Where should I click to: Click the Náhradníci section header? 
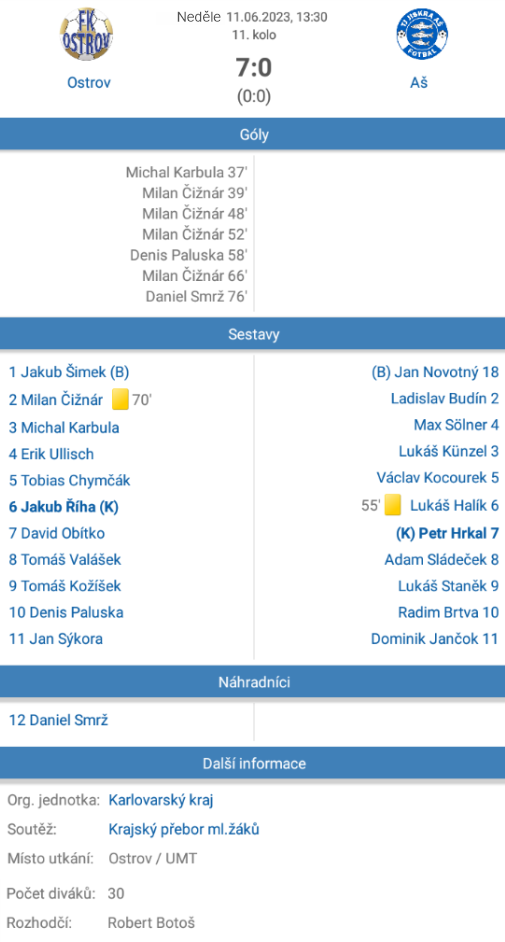point(252,682)
